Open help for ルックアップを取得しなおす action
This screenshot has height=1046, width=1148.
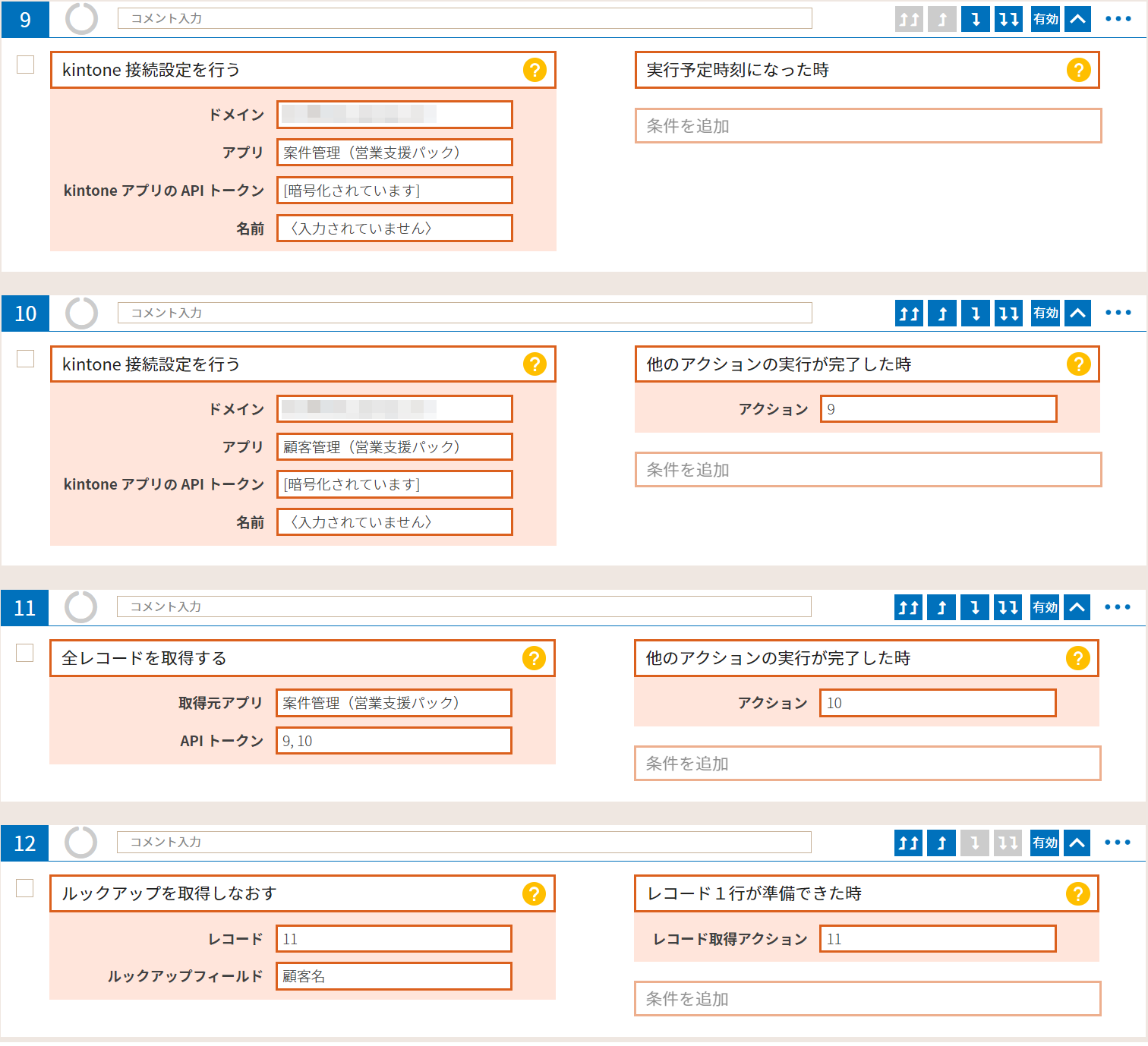pos(535,893)
